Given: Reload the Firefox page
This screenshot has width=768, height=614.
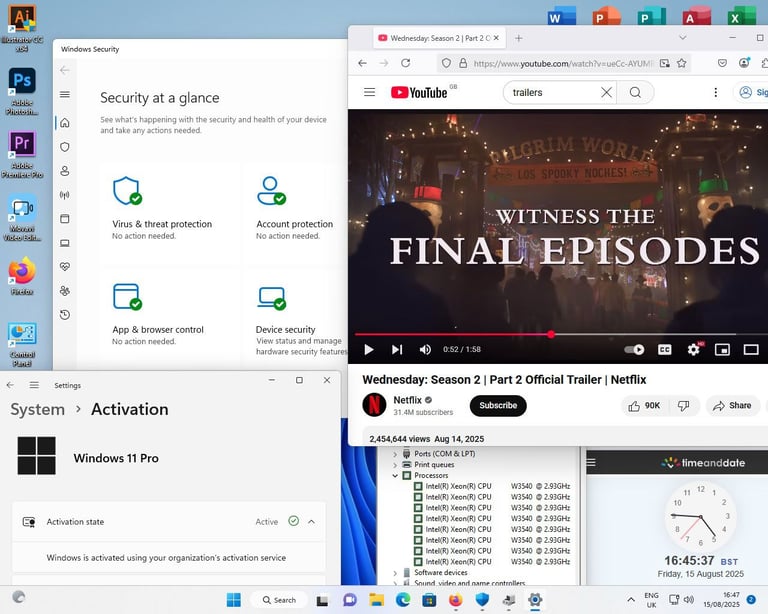Looking at the screenshot, I should 406,63.
